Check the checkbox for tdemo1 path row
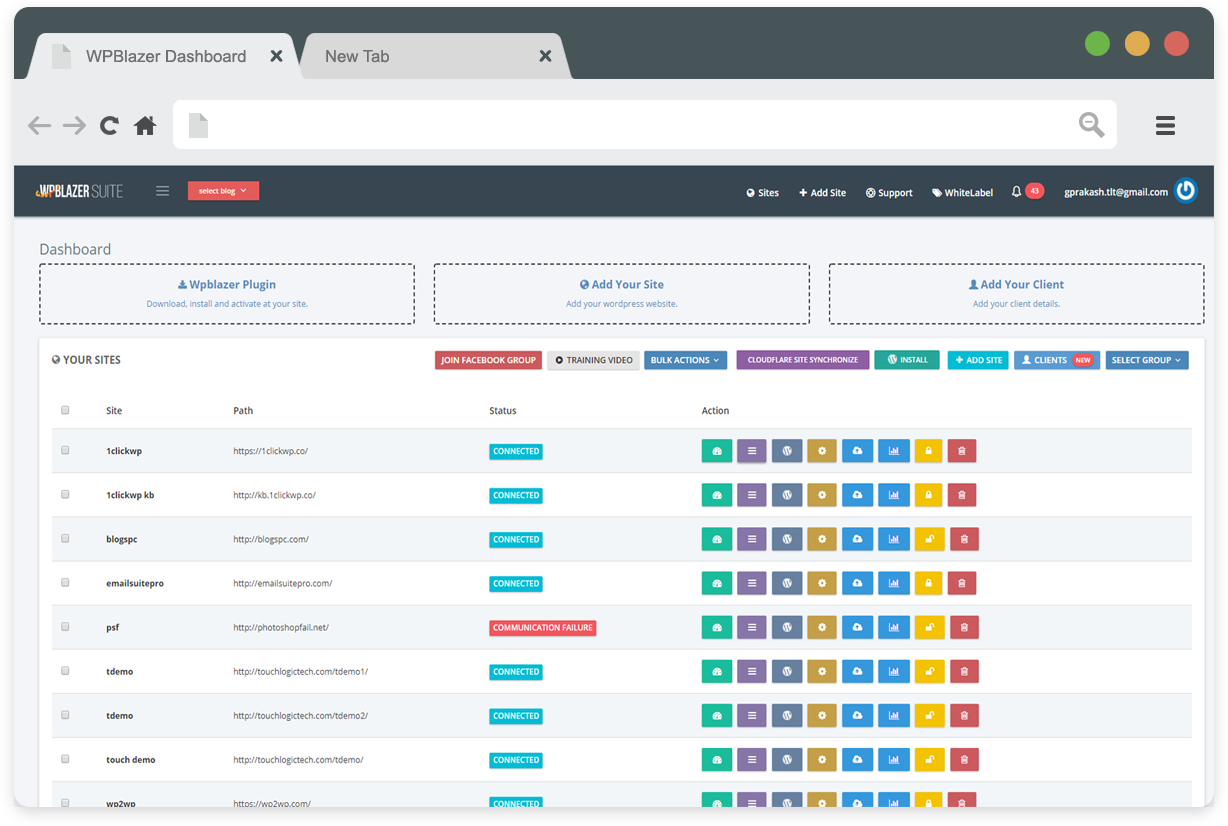Image resolution: width=1228 pixels, height=826 pixels. pos(65,670)
